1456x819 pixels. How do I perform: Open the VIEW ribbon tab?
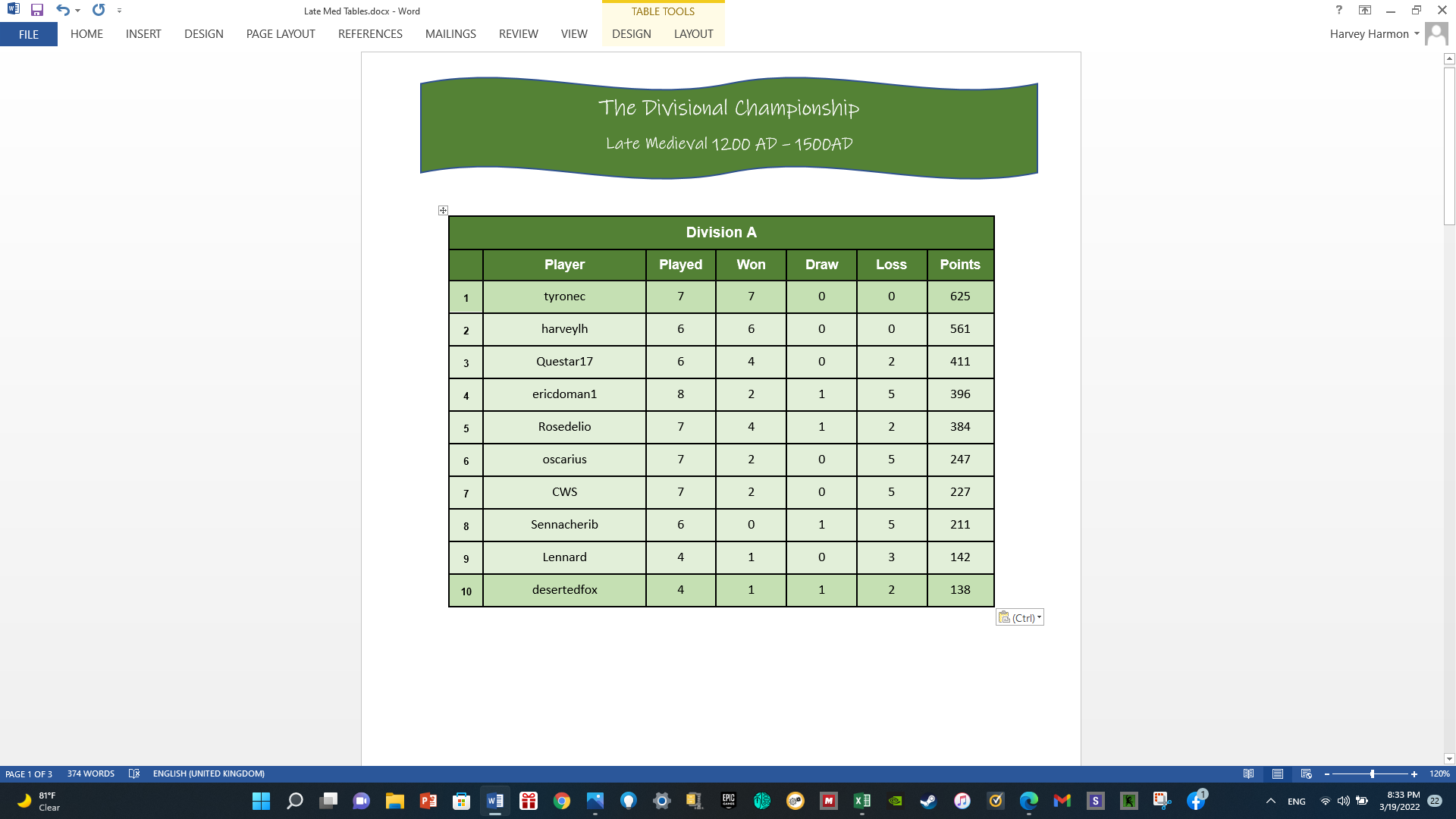tap(574, 34)
